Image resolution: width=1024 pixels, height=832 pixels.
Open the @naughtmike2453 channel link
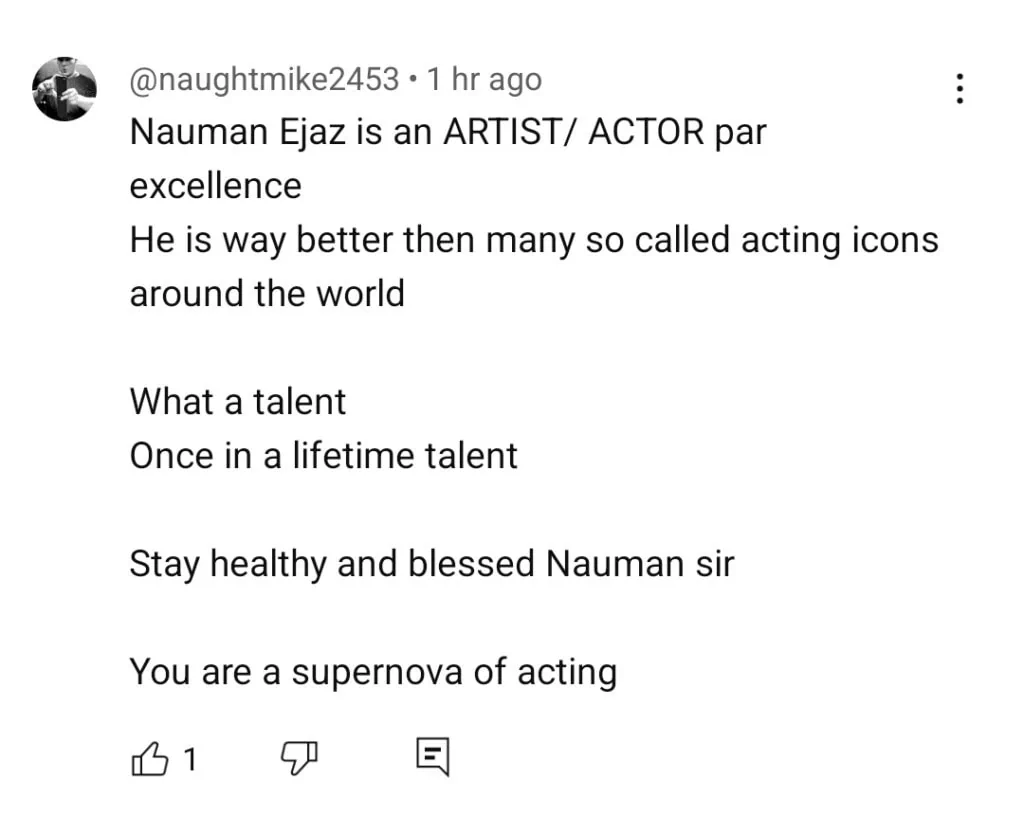(x=264, y=80)
